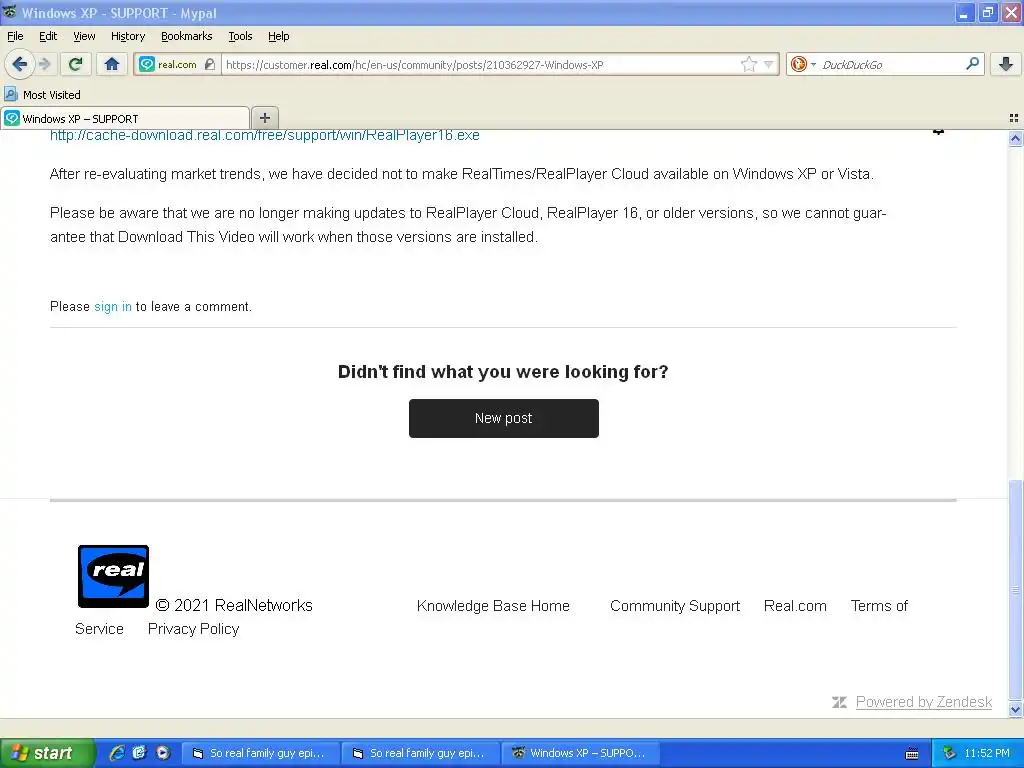Open a new tab with plus button
1024x768 pixels.
click(264, 118)
